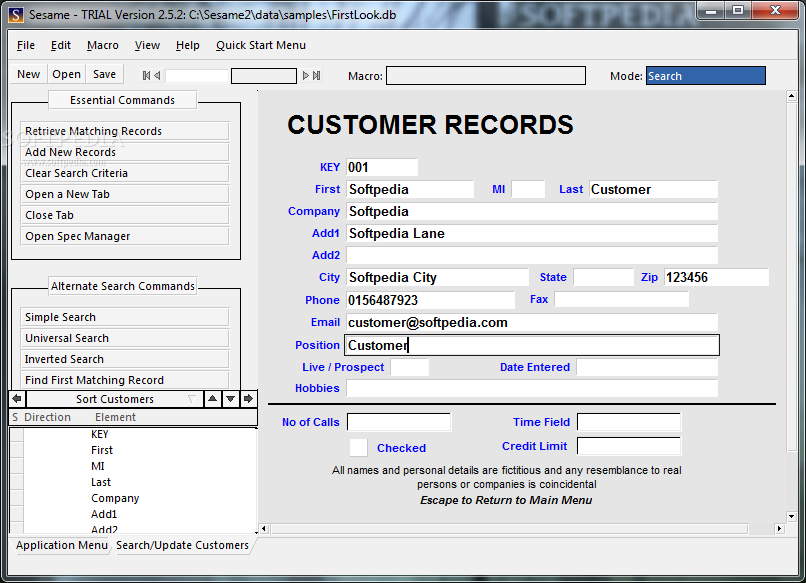Click Close Tab command

pos(125,215)
